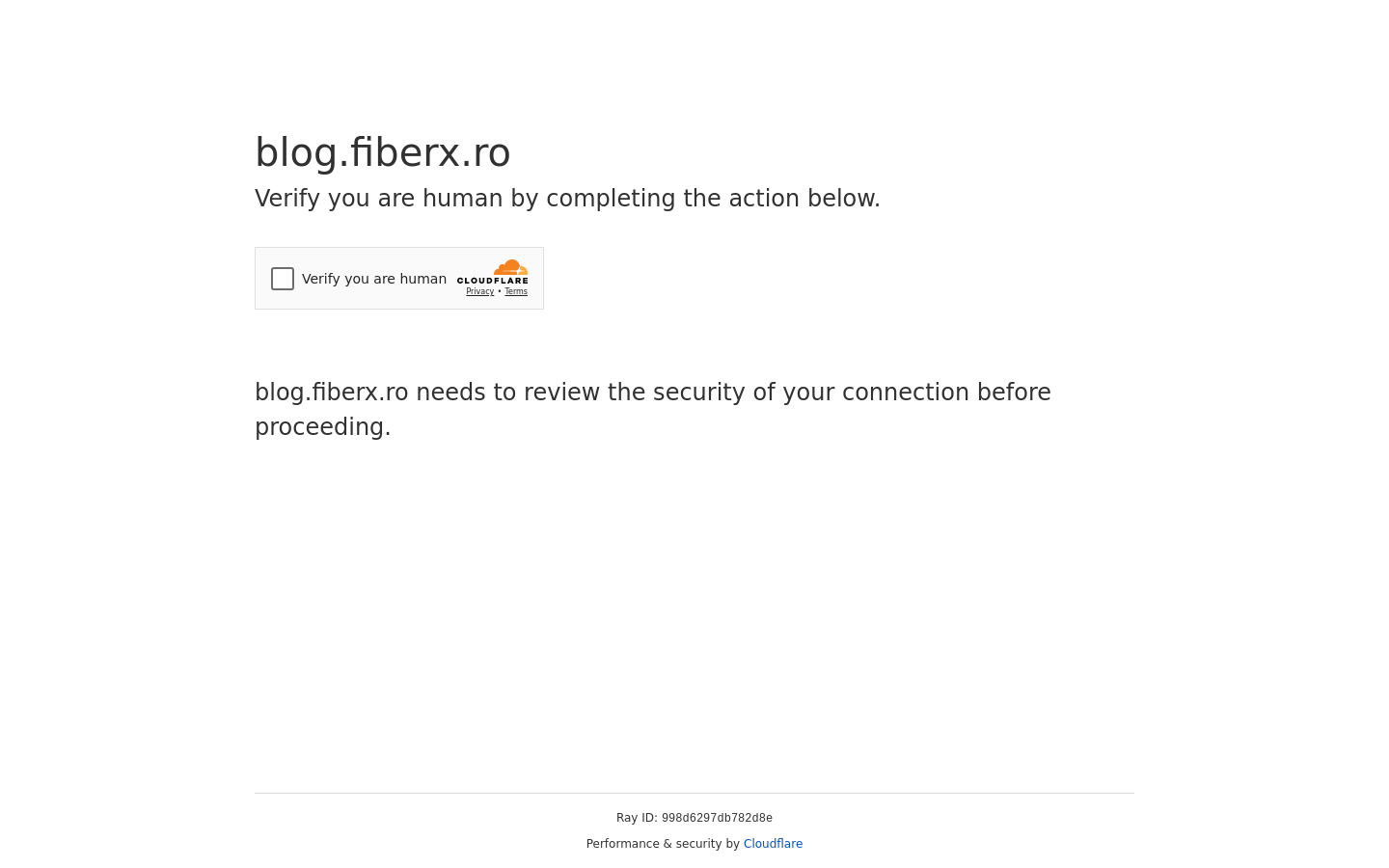
Task: Click the CLOUDFLARE wordmark in the widget
Action: [x=492, y=281]
